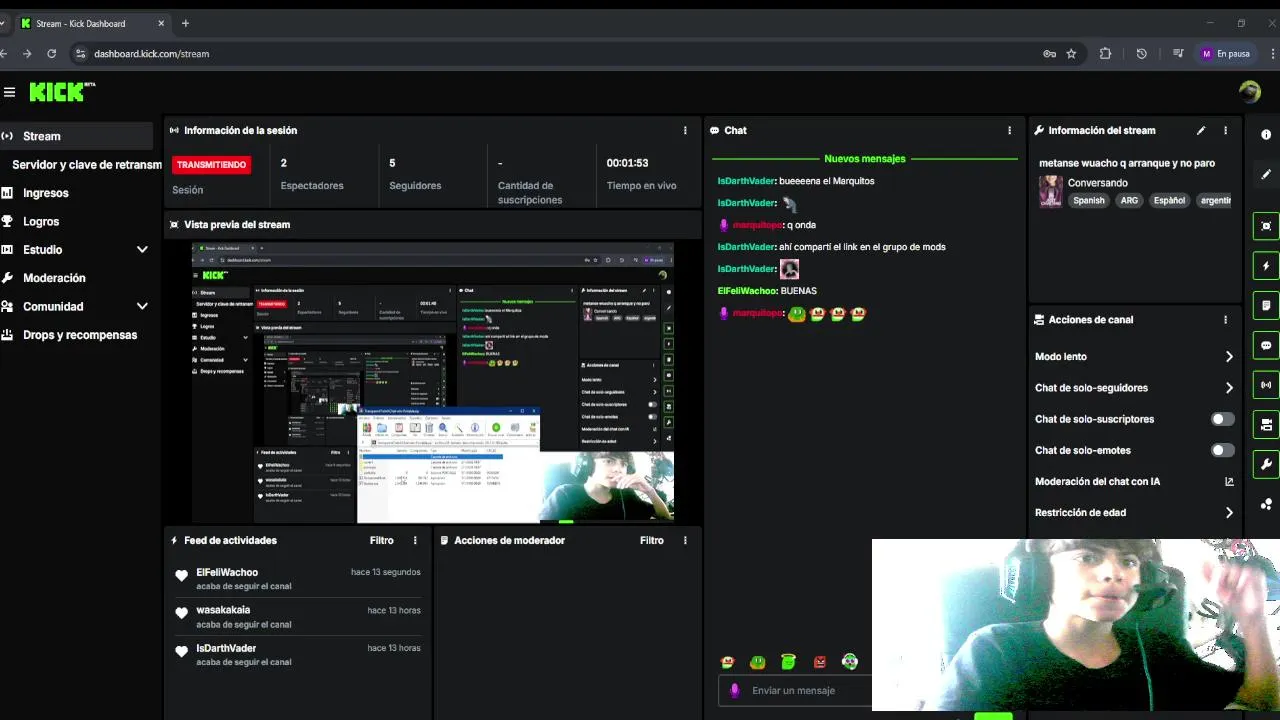Screen dimensions: 1280x720
Task: Click the purple badge icon in the message box
Action: tap(735, 690)
